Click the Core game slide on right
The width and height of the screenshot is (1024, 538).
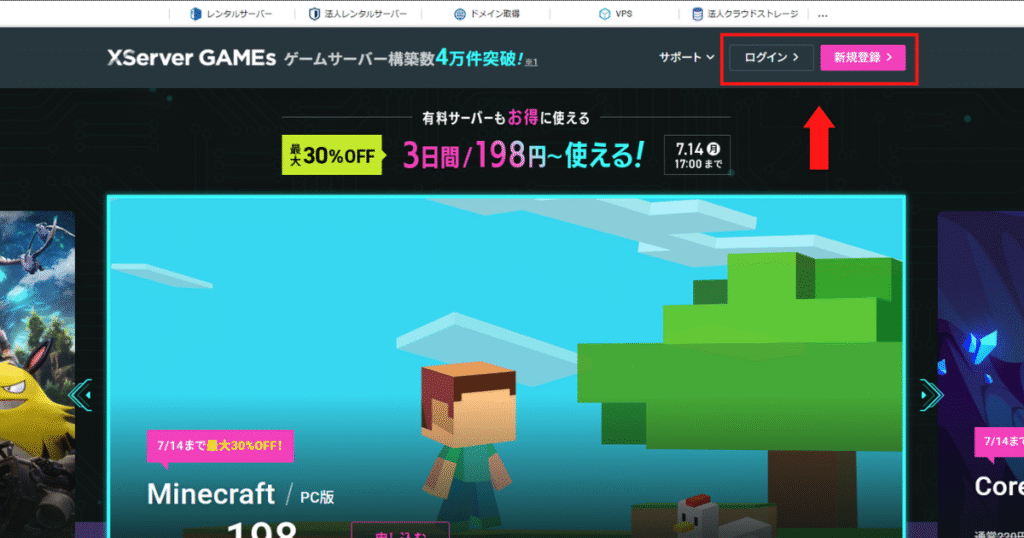981,374
